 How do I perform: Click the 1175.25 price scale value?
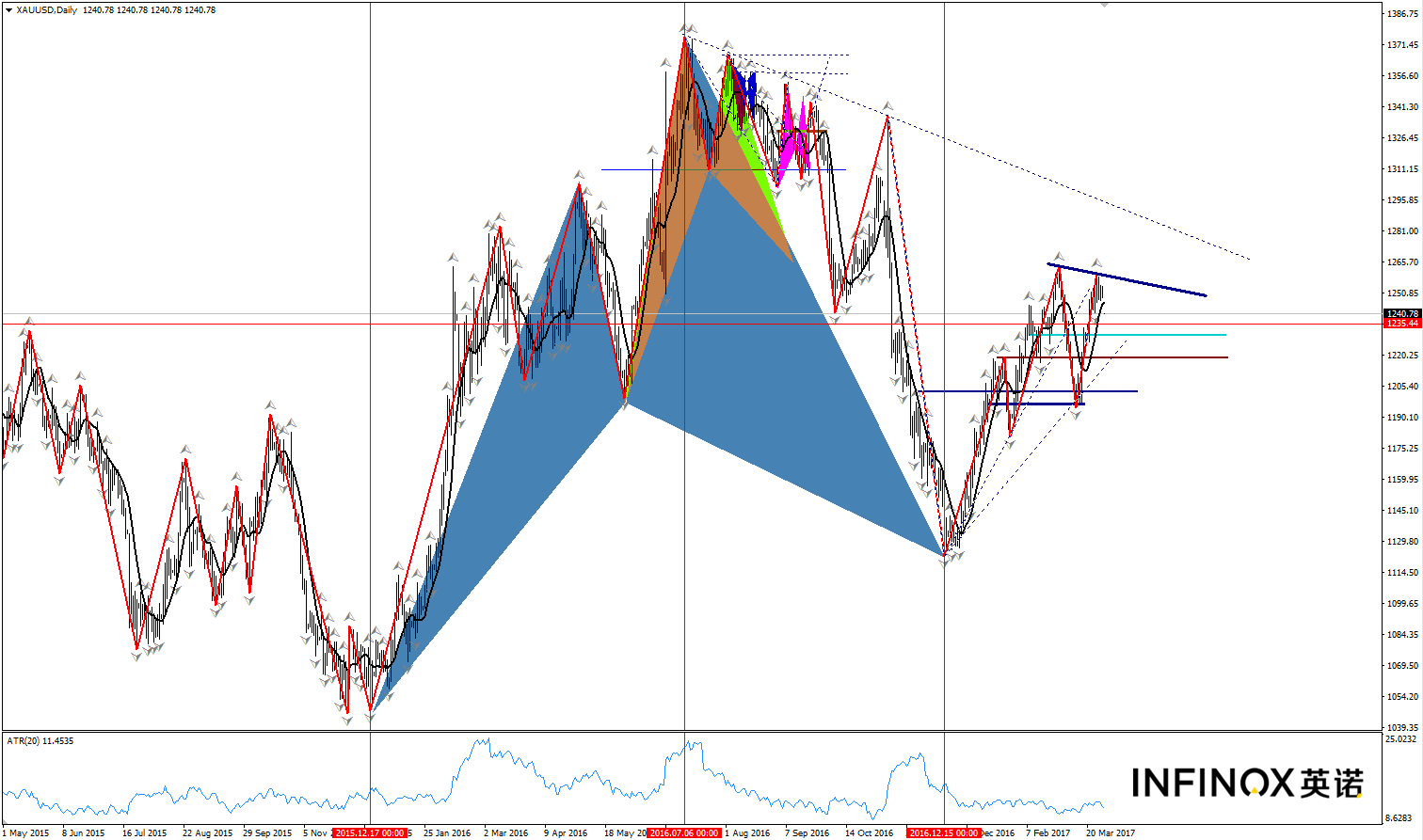pos(1402,449)
